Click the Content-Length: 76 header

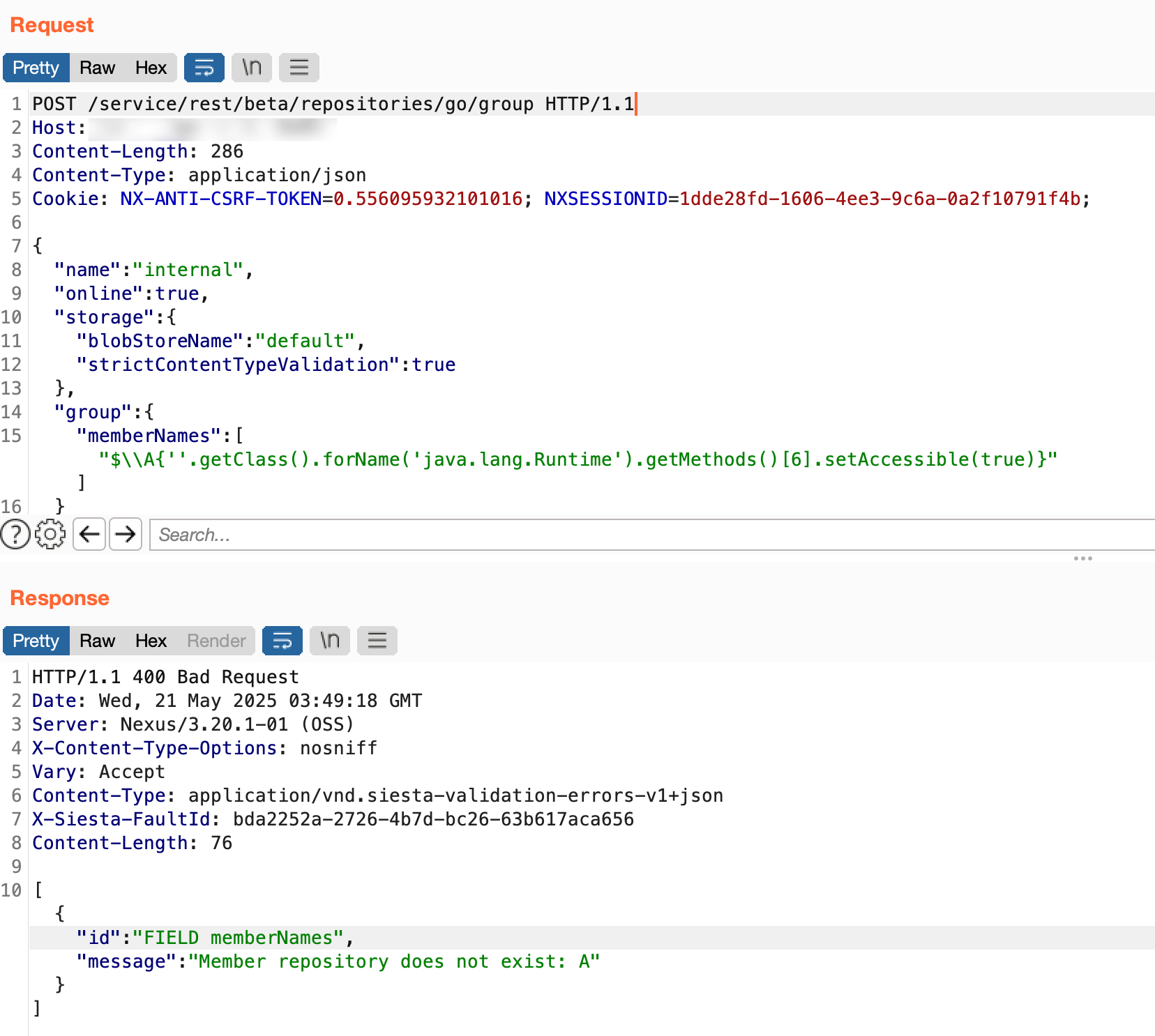point(132,843)
